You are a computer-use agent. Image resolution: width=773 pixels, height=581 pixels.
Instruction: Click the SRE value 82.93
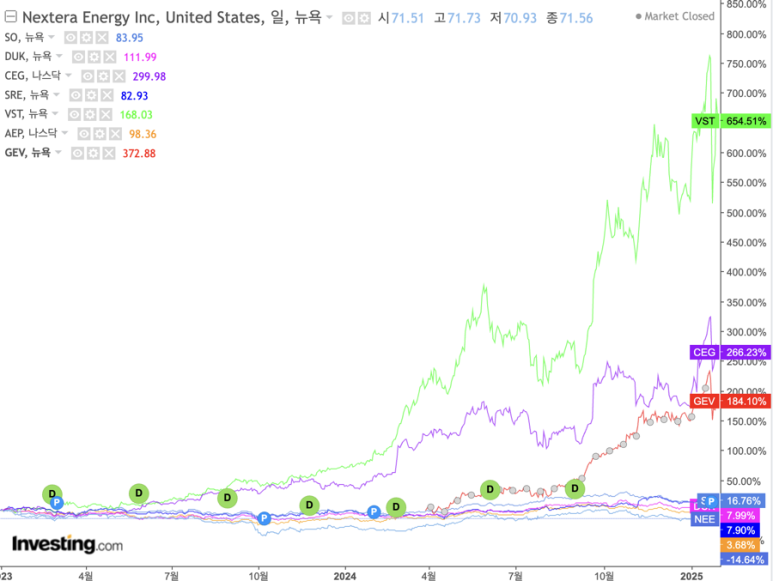134,96
